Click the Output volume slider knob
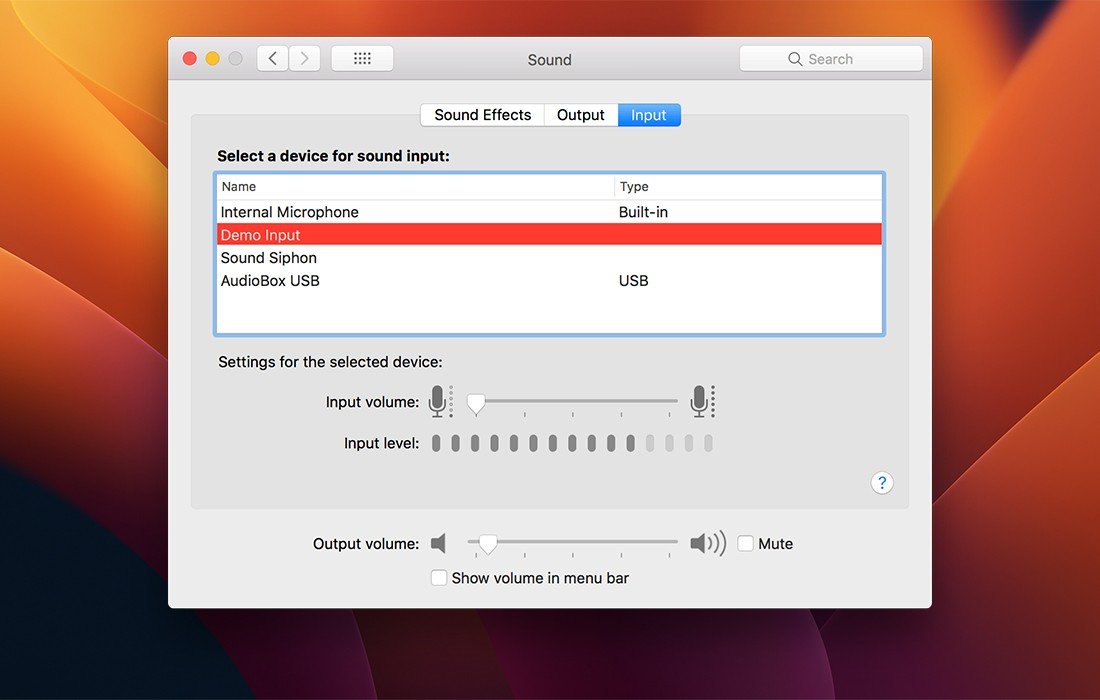The image size is (1100, 700). tap(488, 544)
